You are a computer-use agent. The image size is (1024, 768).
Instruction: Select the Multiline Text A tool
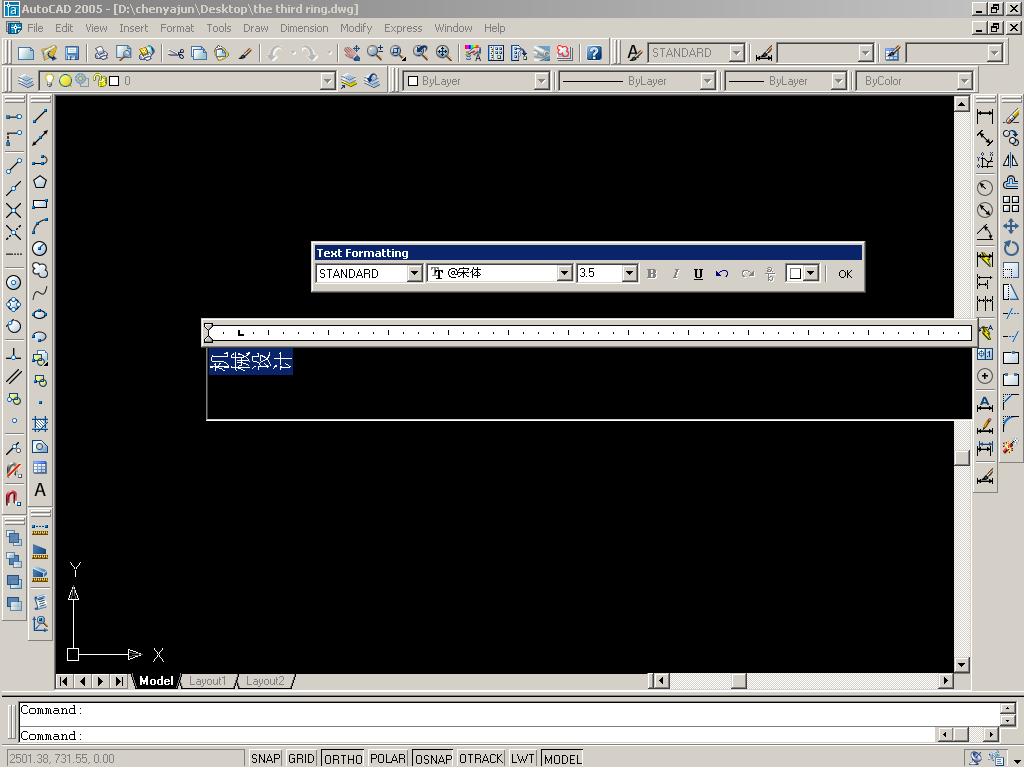tap(40, 490)
